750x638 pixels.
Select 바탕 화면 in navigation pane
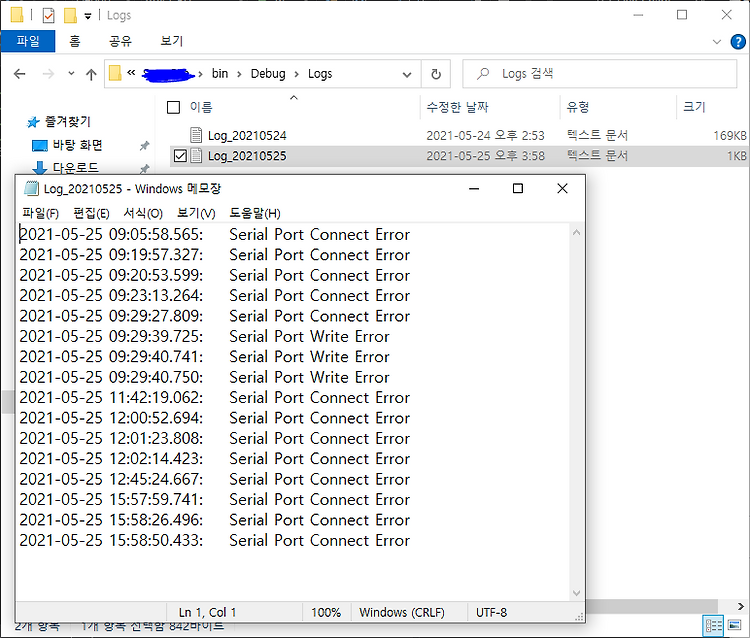click(x=77, y=145)
